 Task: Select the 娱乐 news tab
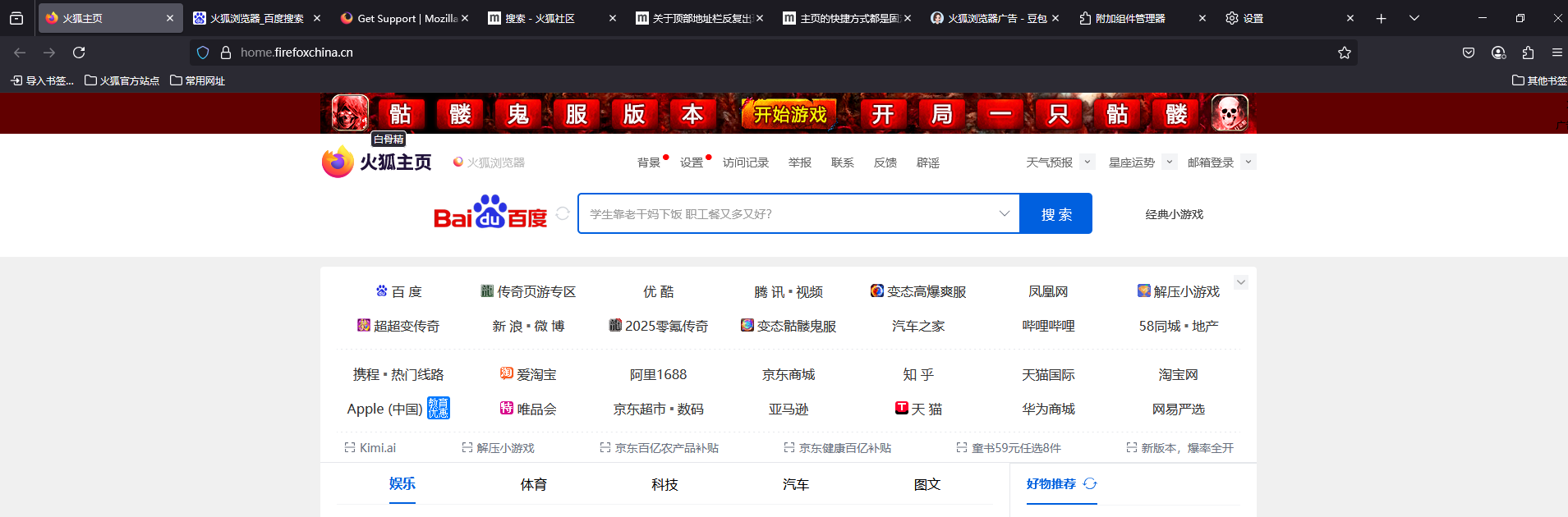(x=402, y=484)
